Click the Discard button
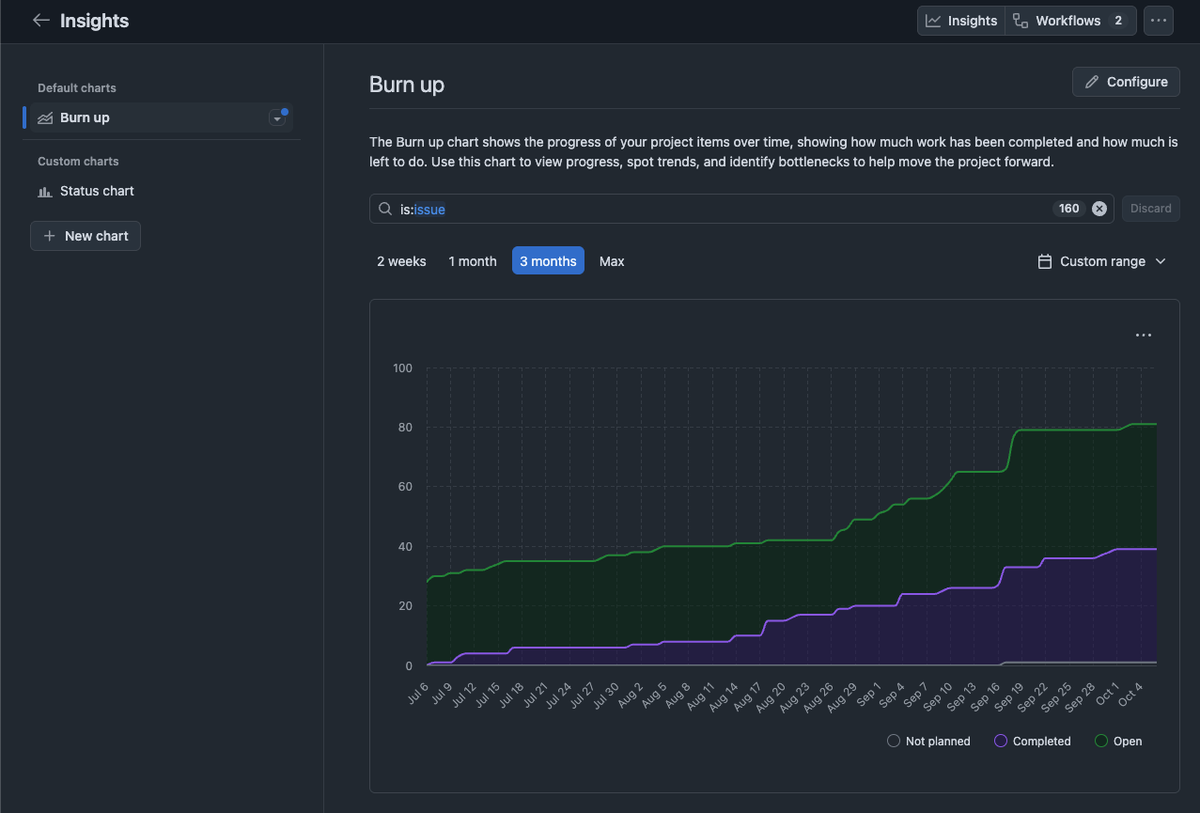This screenshot has height=813, width=1200. point(1151,209)
